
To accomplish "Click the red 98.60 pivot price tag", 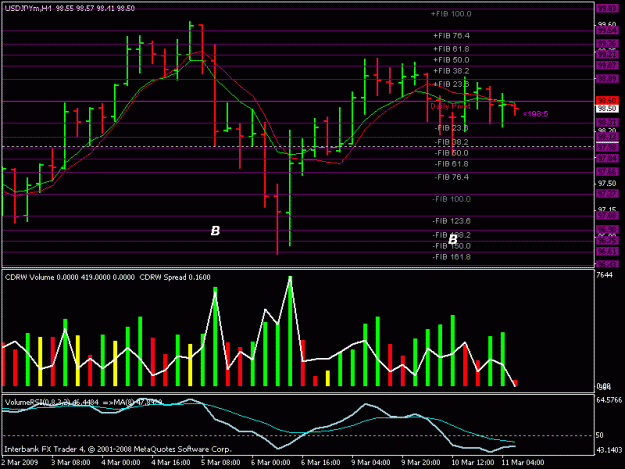I will click(x=607, y=100).
